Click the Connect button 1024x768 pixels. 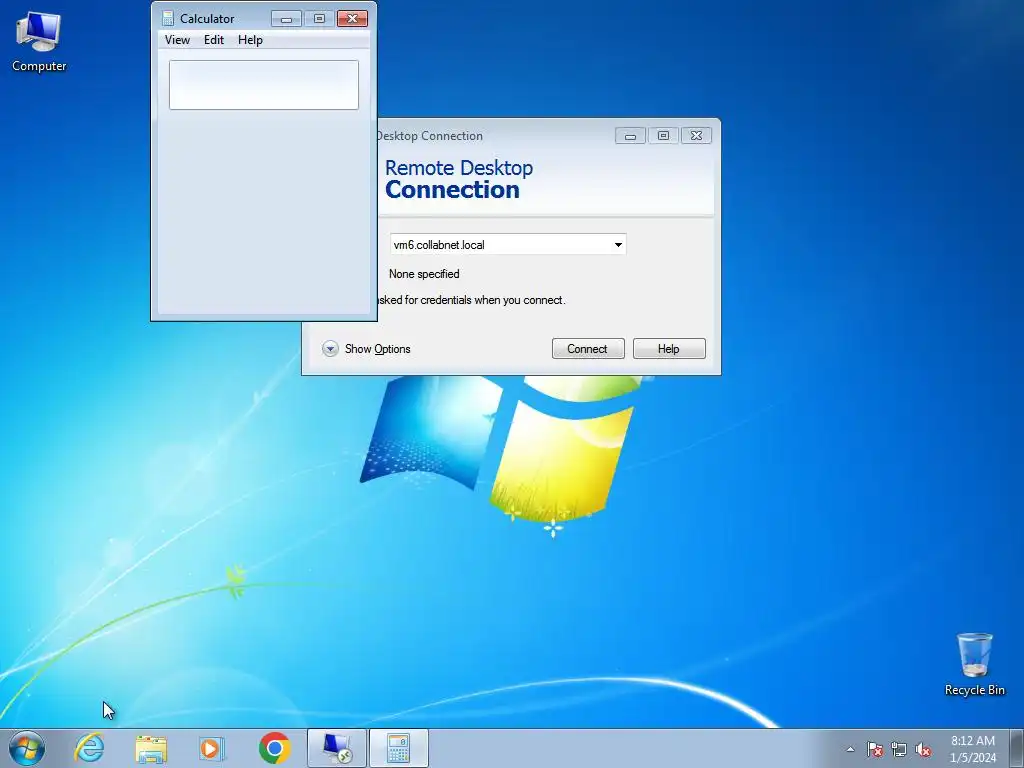click(x=588, y=349)
